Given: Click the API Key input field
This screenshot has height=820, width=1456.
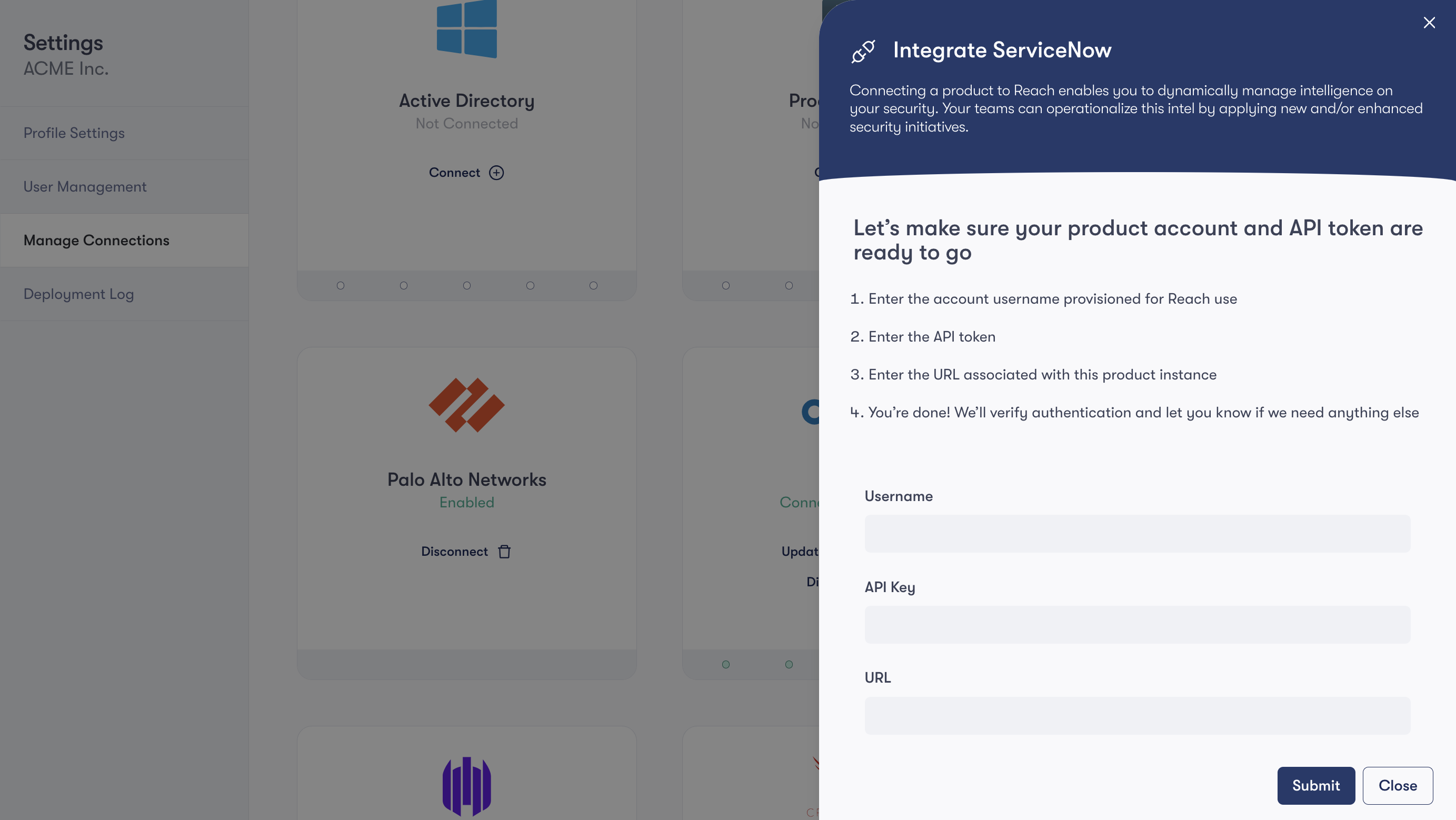Looking at the screenshot, I should [x=1137, y=624].
